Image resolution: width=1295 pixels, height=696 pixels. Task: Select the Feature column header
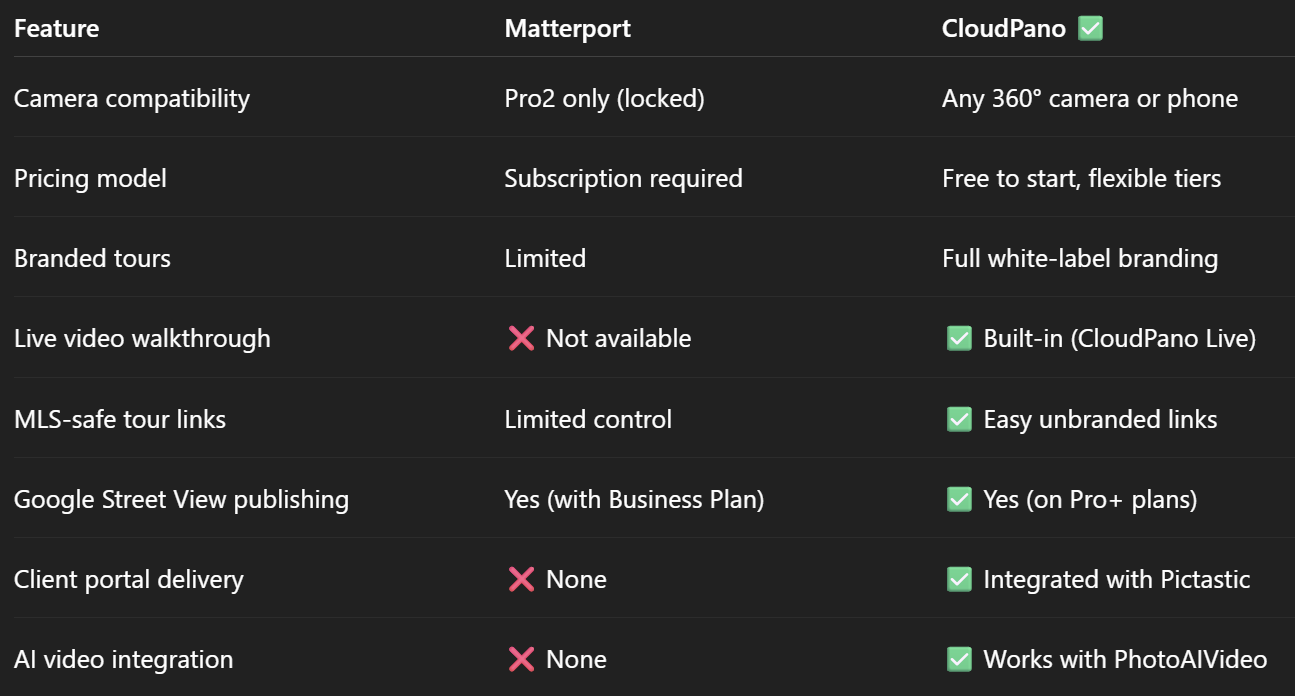click(56, 28)
